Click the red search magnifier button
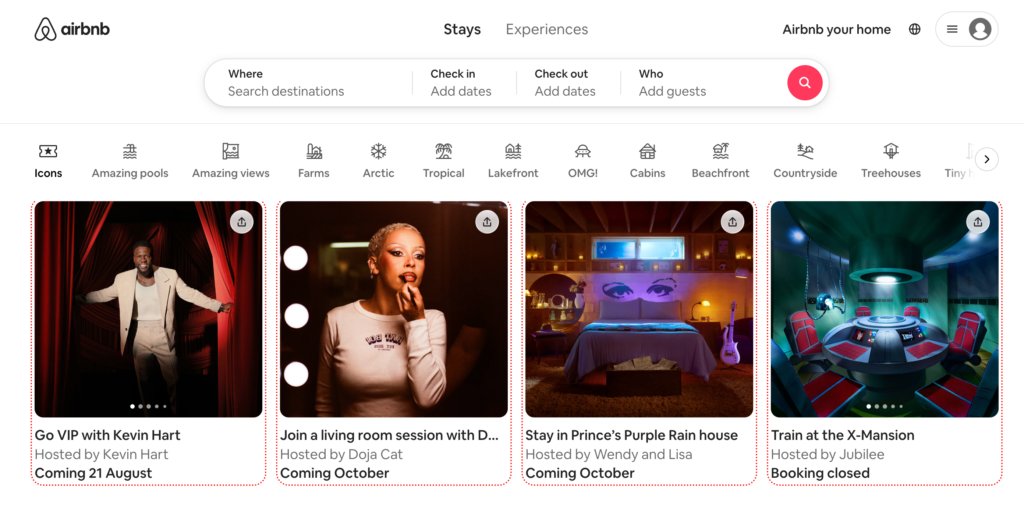1024x505 pixels. (x=805, y=83)
